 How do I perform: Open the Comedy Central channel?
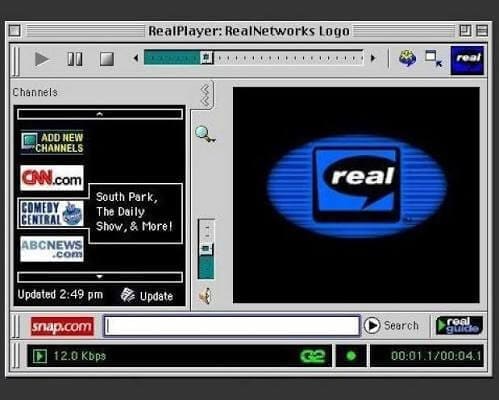(x=52, y=213)
